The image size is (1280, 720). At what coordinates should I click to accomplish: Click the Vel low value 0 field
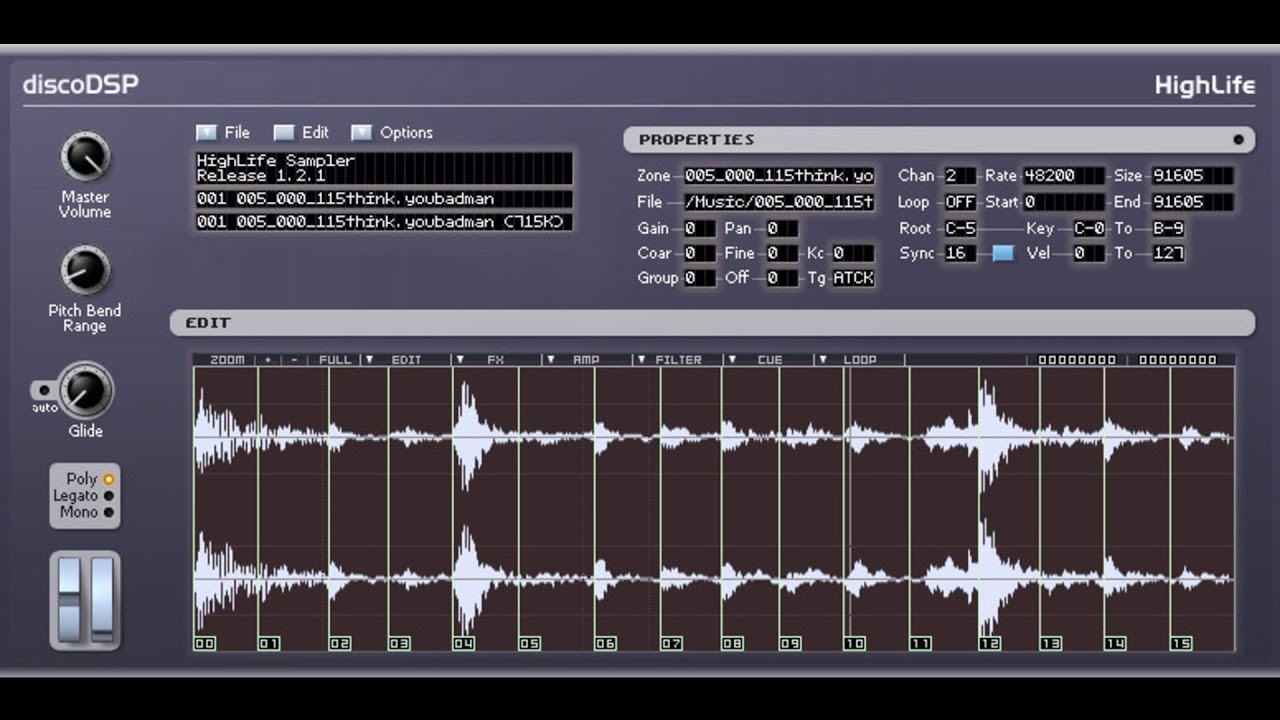point(1089,253)
